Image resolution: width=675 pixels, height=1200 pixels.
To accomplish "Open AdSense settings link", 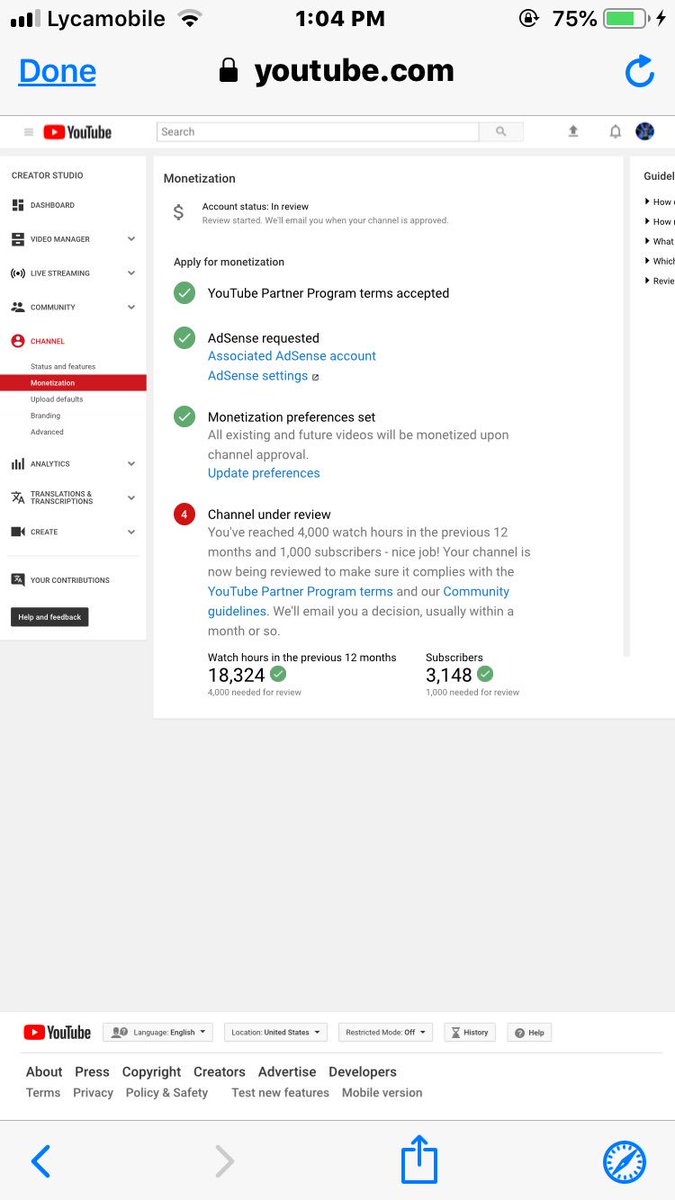I will [x=258, y=376].
